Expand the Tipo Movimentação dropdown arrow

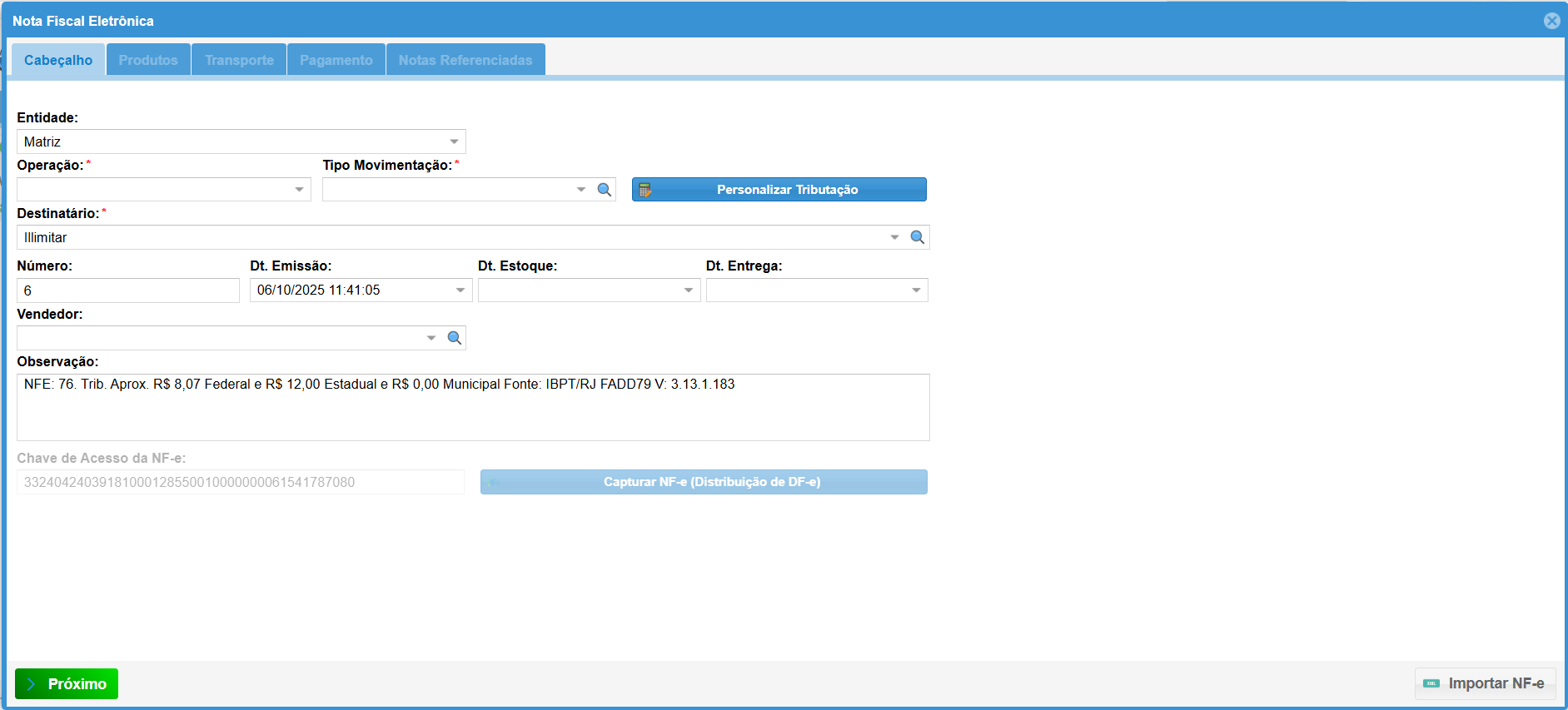tap(580, 190)
